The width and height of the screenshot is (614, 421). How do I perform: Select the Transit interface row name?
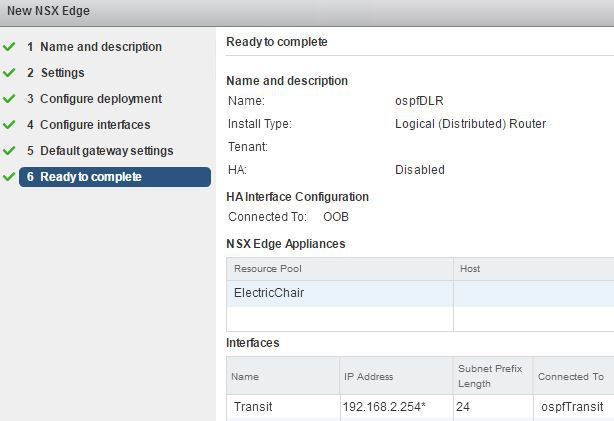[253, 407]
